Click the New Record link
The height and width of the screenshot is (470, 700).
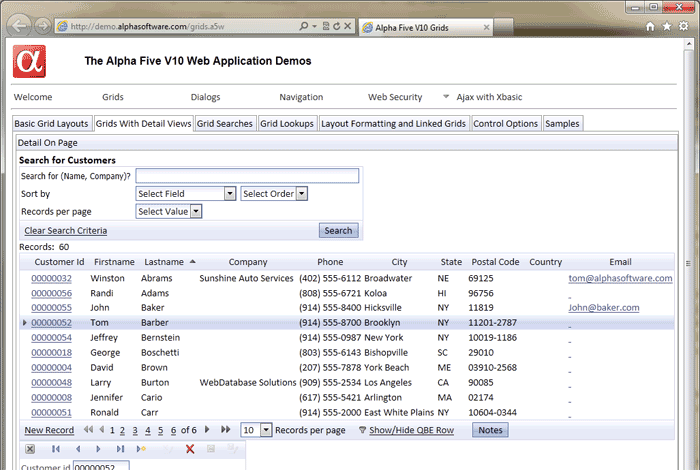pos(49,430)
